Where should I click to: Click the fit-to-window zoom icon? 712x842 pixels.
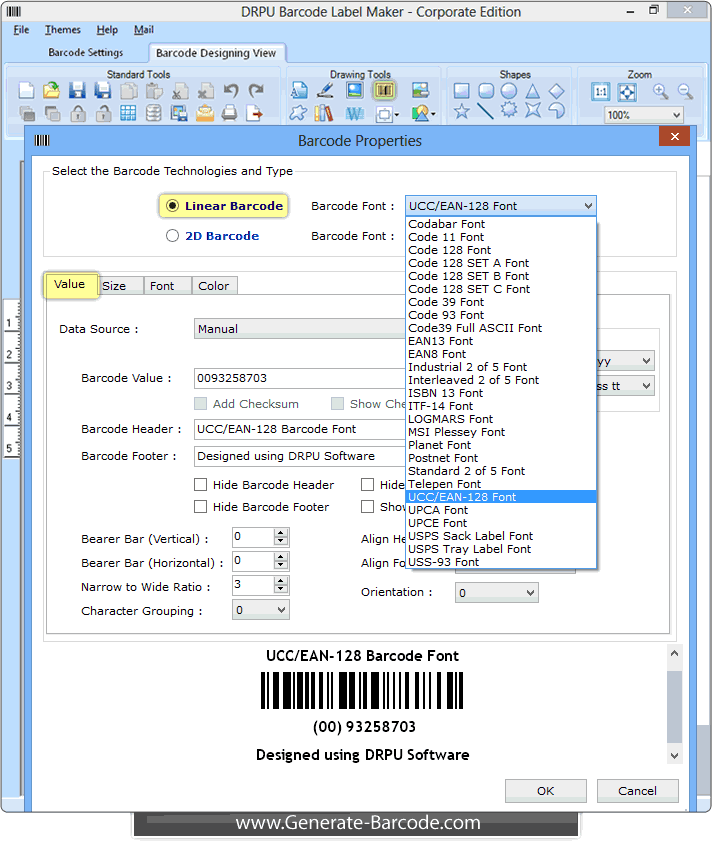(627, 92)
